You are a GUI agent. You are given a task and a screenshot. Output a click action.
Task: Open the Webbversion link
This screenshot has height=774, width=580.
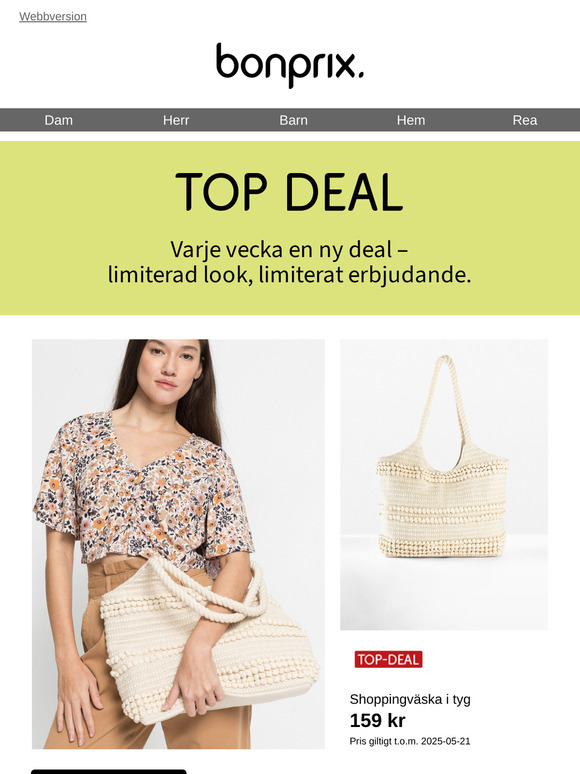click(53, 16)
